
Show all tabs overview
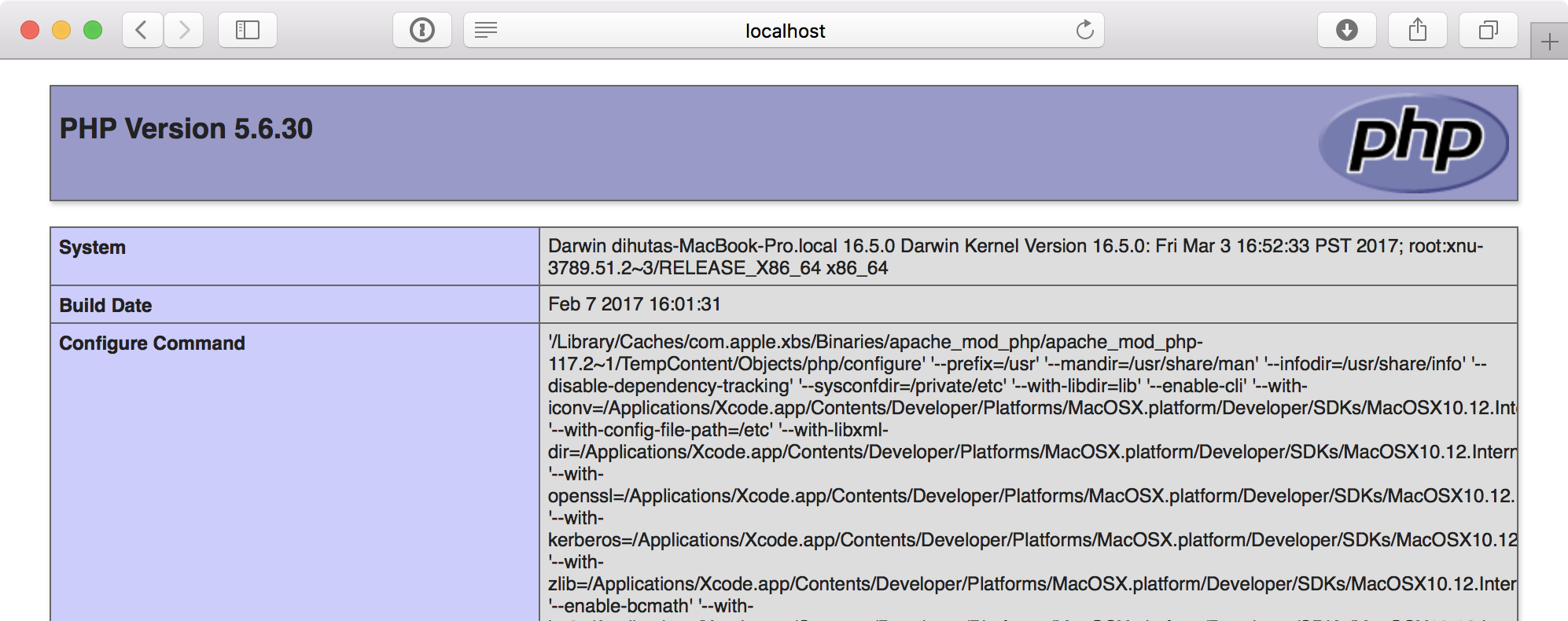(1489, 31)
